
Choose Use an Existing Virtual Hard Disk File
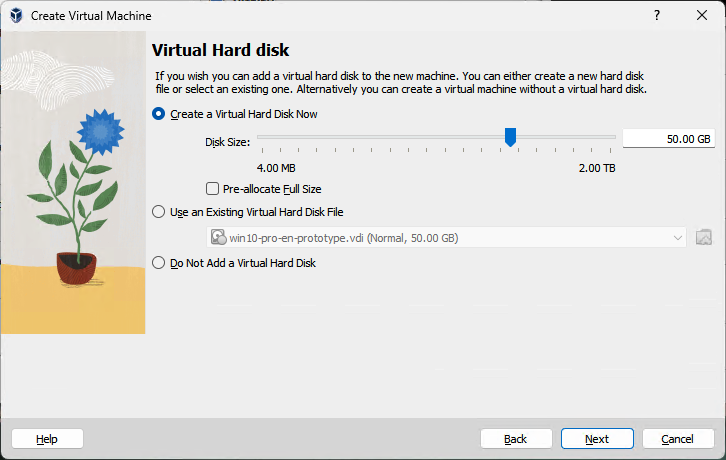click(159, 212)
